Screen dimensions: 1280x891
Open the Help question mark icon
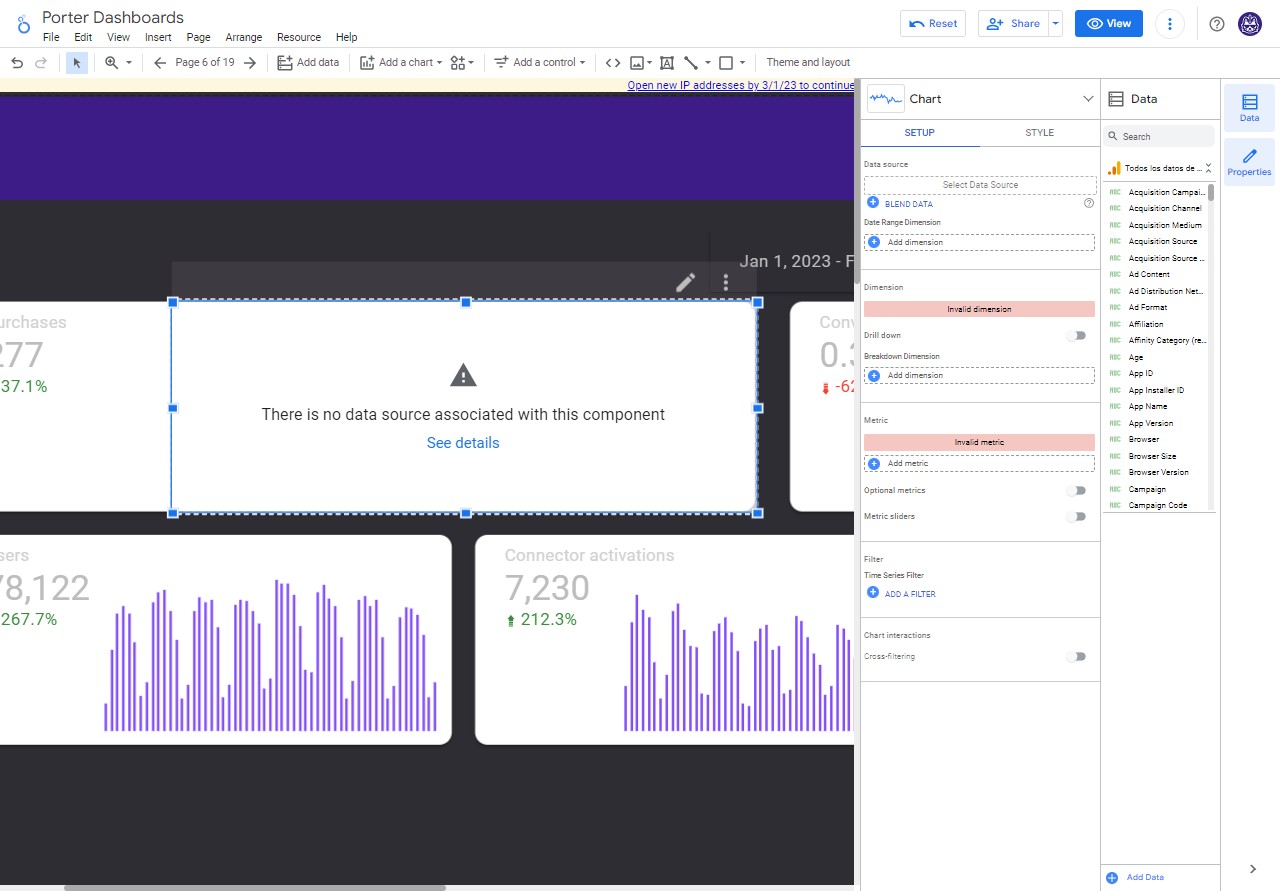point(1217,24)
